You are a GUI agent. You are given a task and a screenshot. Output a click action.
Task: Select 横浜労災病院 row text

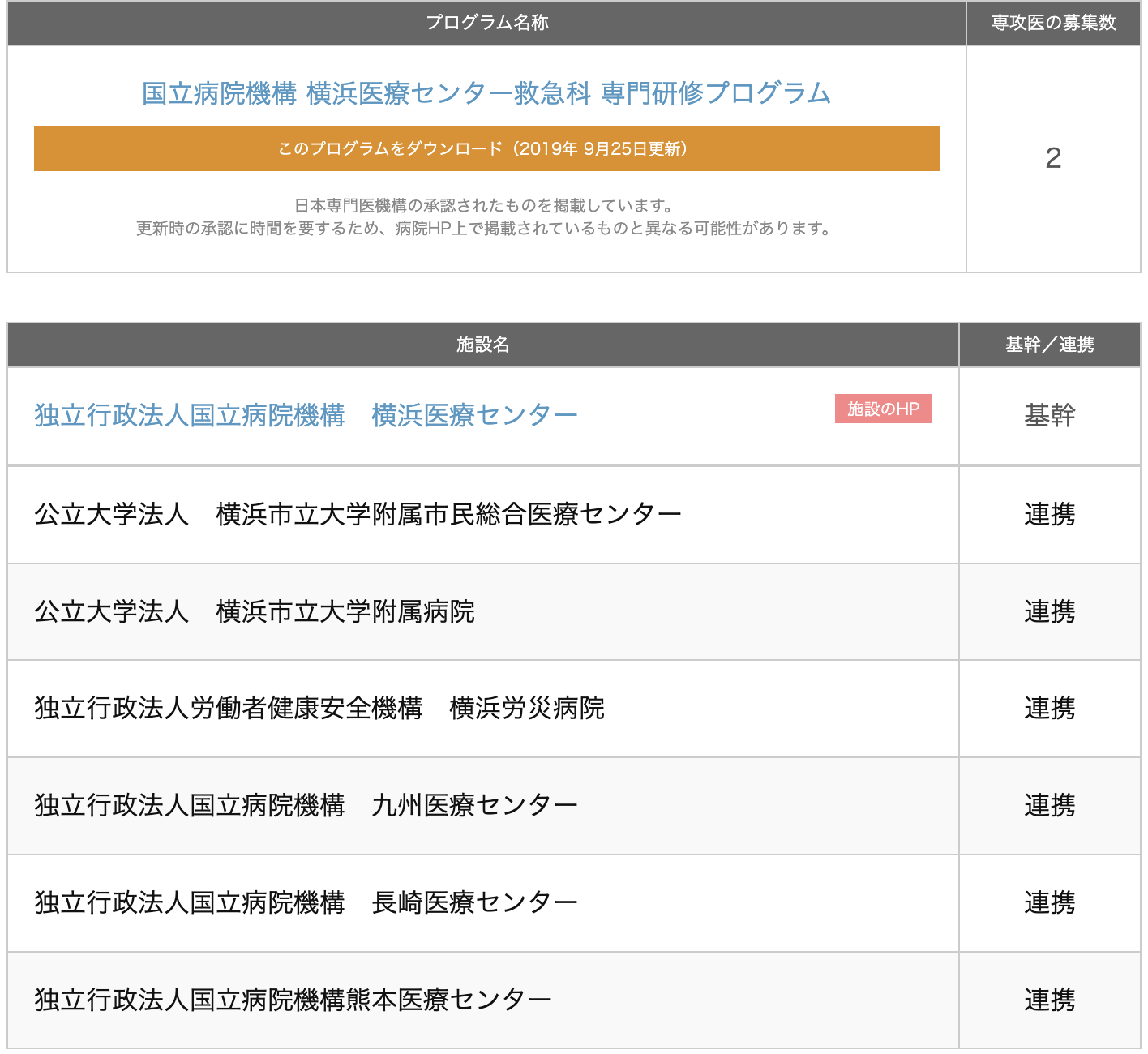point(319,708)
